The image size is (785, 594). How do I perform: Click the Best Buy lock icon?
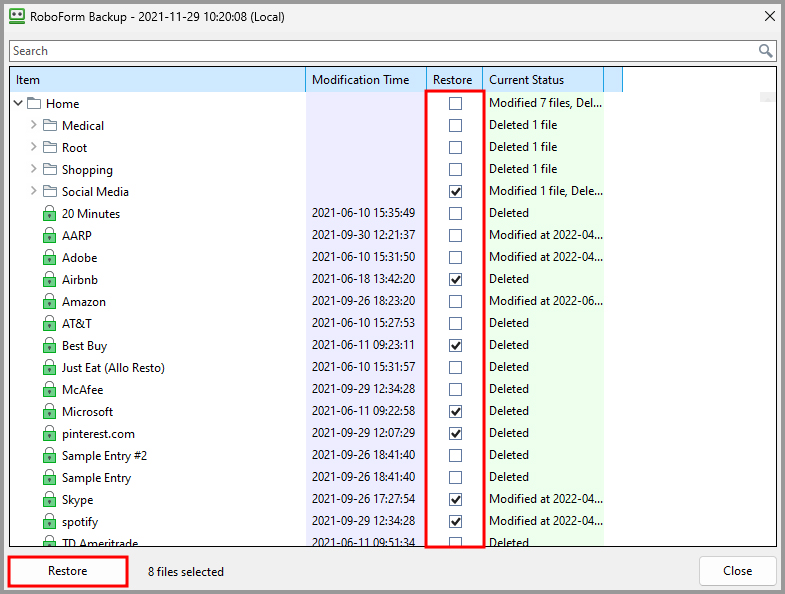click(x=49, y=345)
